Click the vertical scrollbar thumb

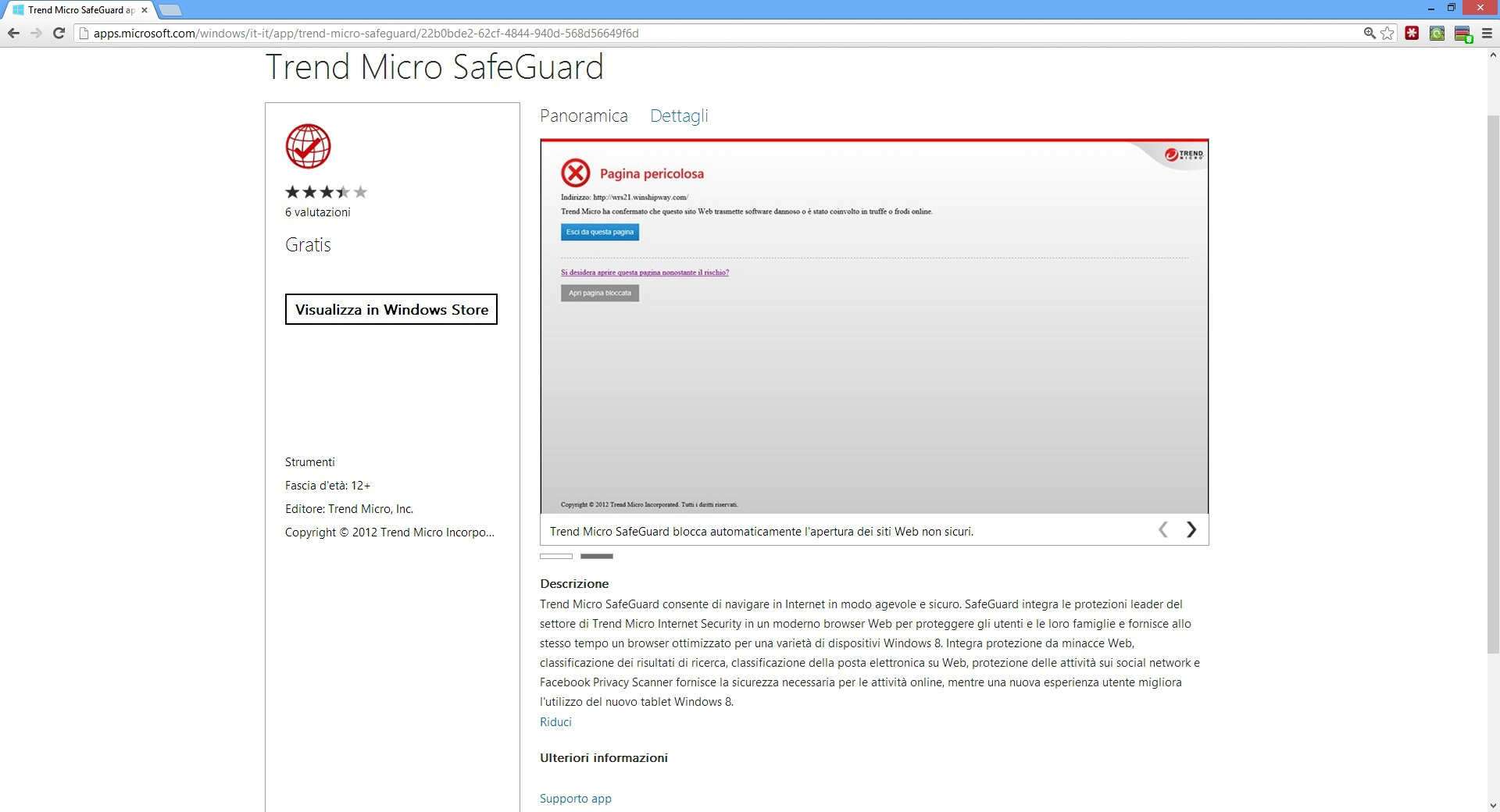tap(1493, 384)
